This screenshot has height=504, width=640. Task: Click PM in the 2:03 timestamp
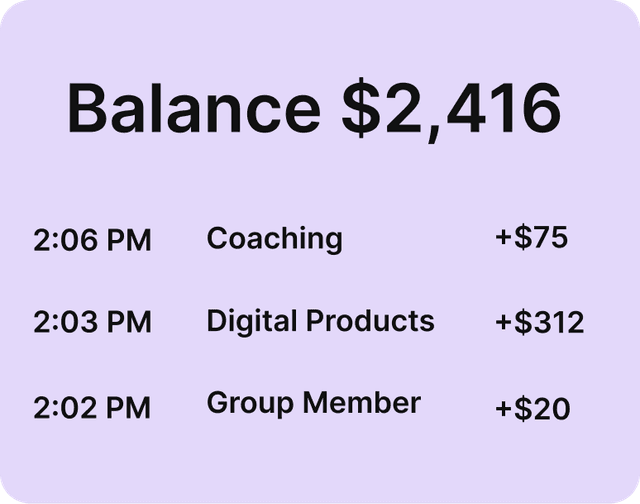(x=128, y=323)
